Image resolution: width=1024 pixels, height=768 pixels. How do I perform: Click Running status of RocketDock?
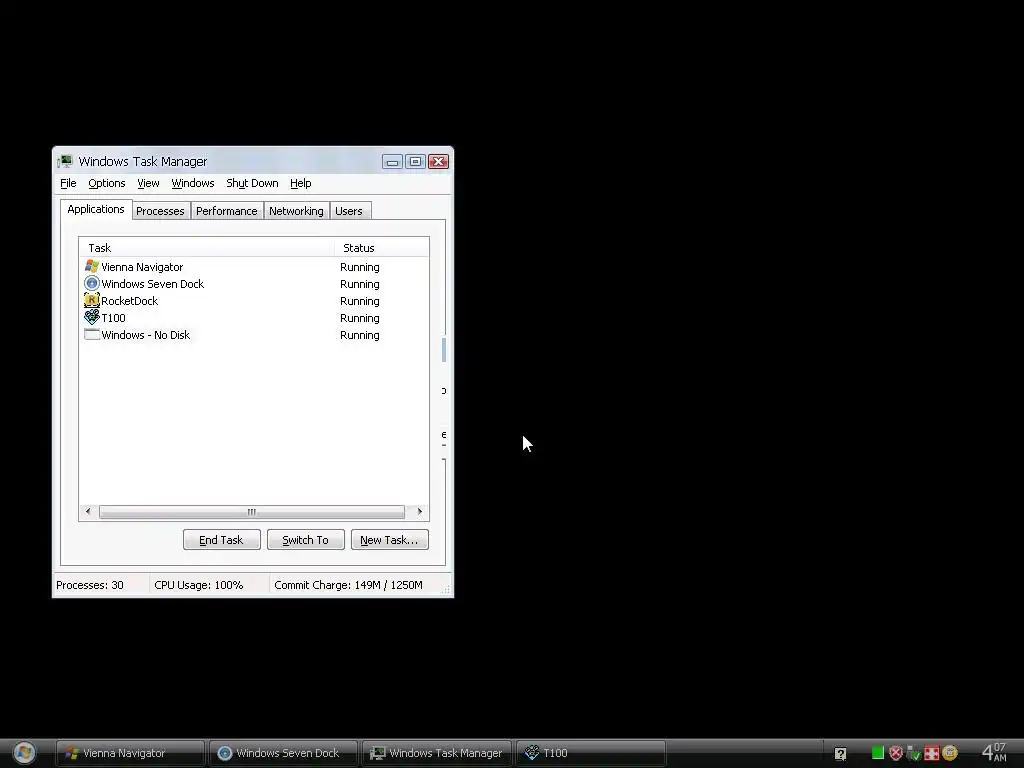pos(360,301)
